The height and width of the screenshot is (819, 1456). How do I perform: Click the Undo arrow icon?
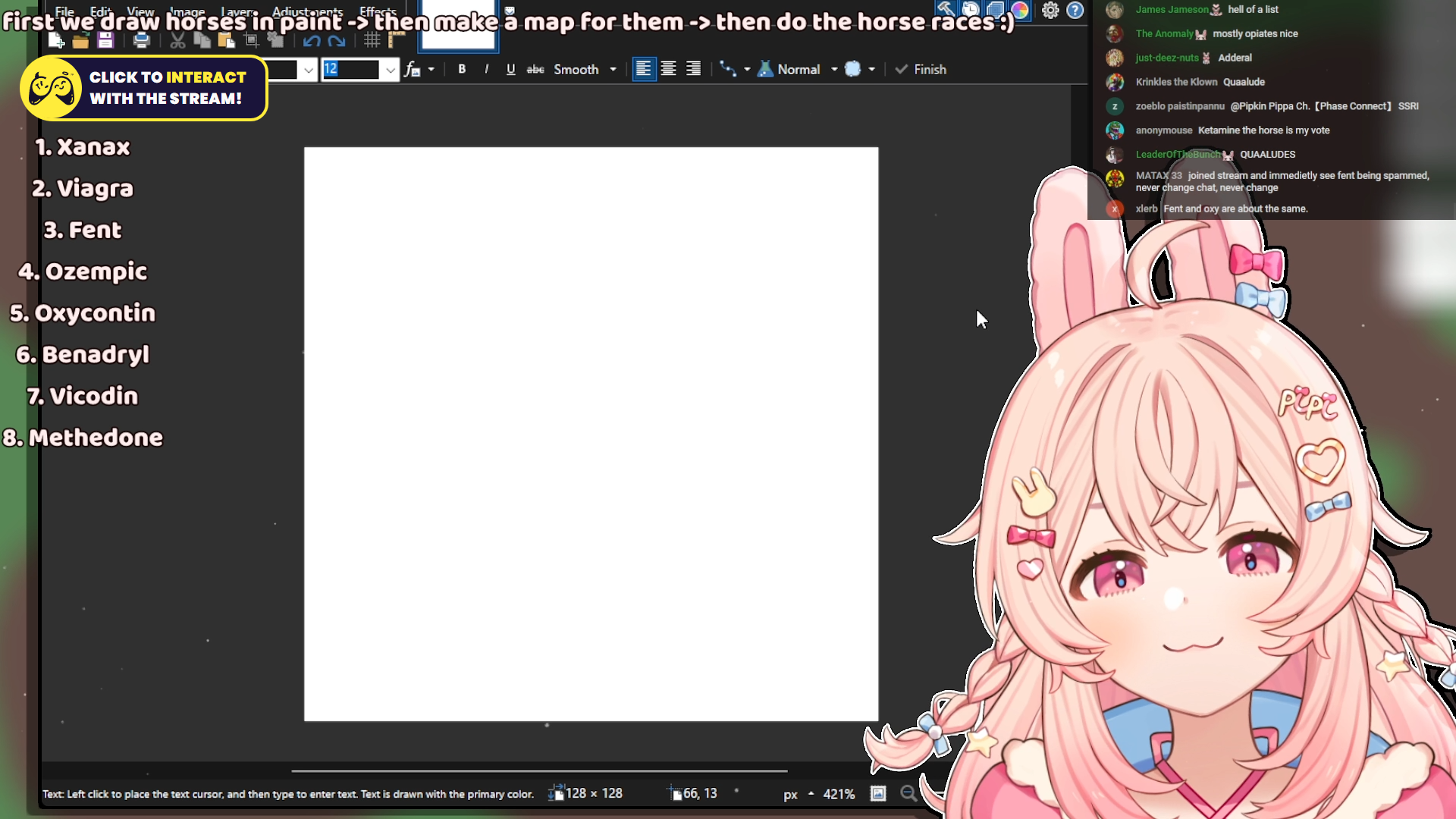tap(312, 41)
